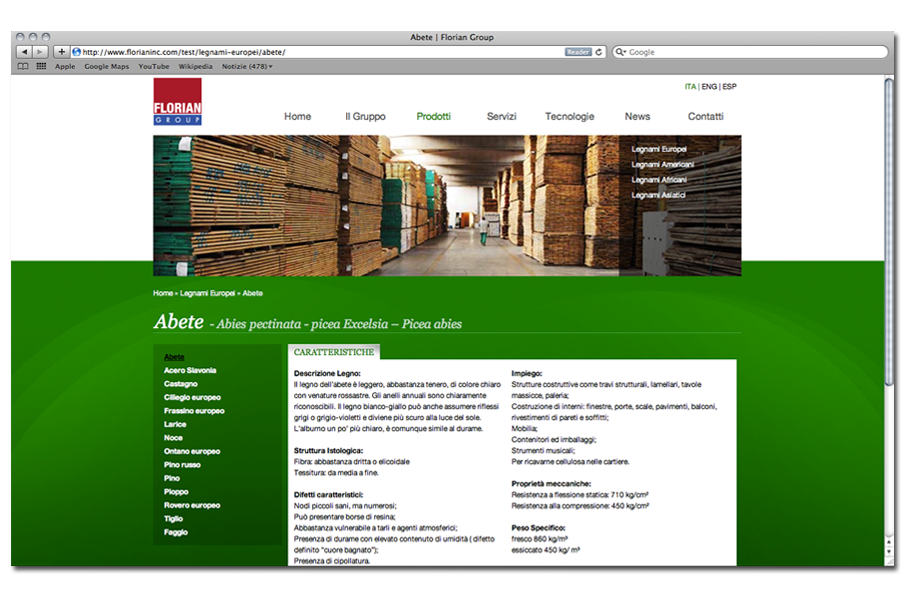Open the Prodotti menu
The height and width of the screenshot is (602, 901).
[x=433, y=116]
